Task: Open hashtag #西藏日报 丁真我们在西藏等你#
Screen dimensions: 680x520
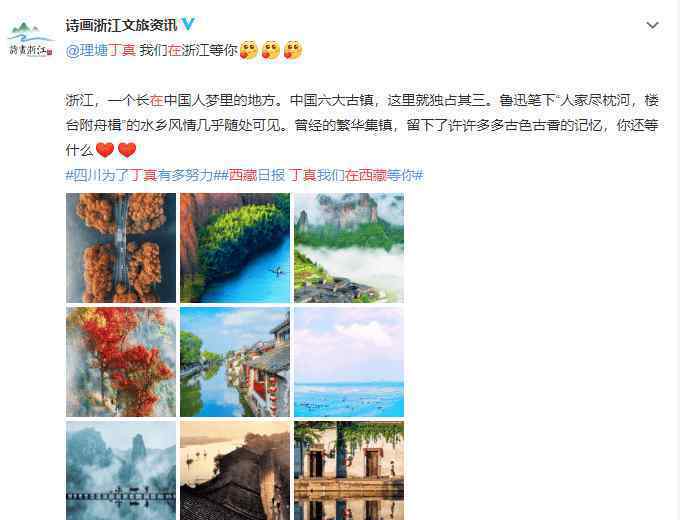Action: [x=322, y=175]
